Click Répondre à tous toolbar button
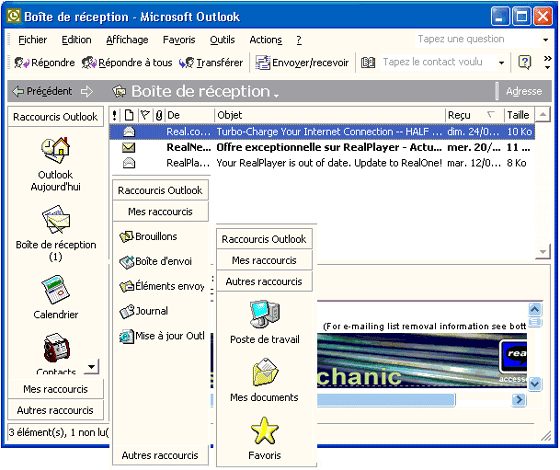560x470 pixels. (x=127, y=62)
